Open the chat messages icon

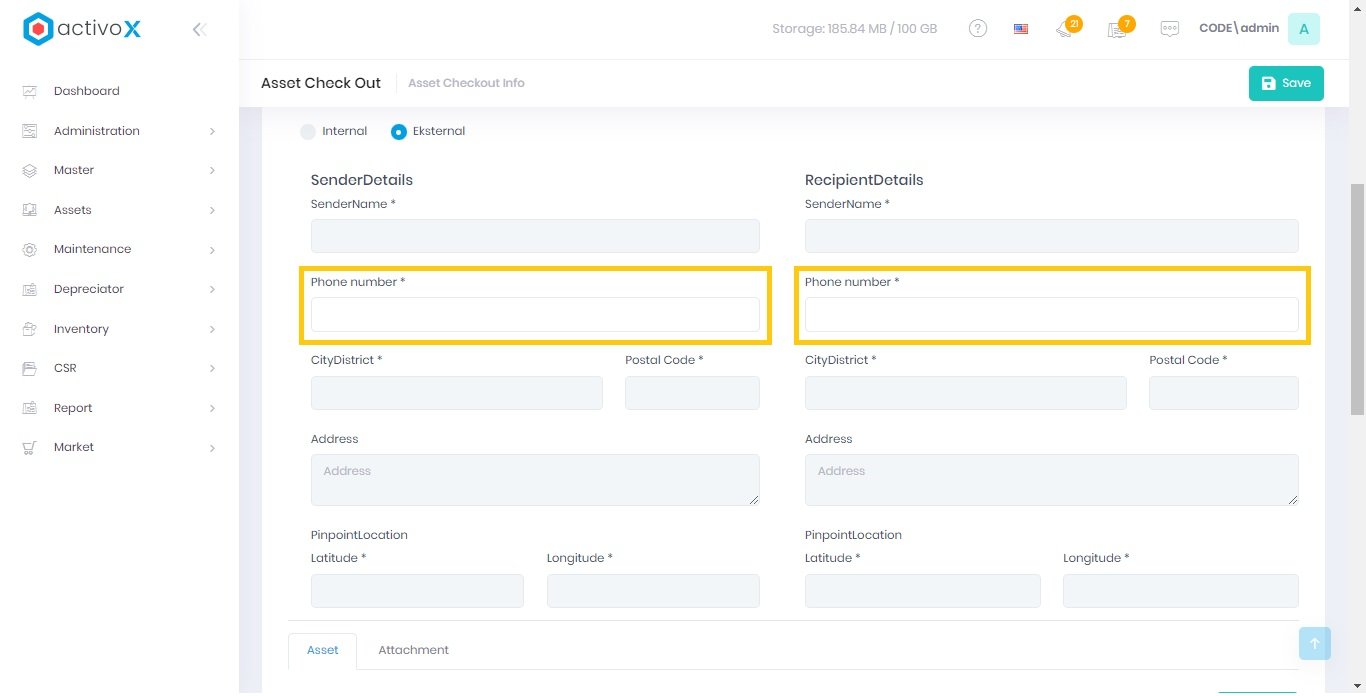[1169, 29]
